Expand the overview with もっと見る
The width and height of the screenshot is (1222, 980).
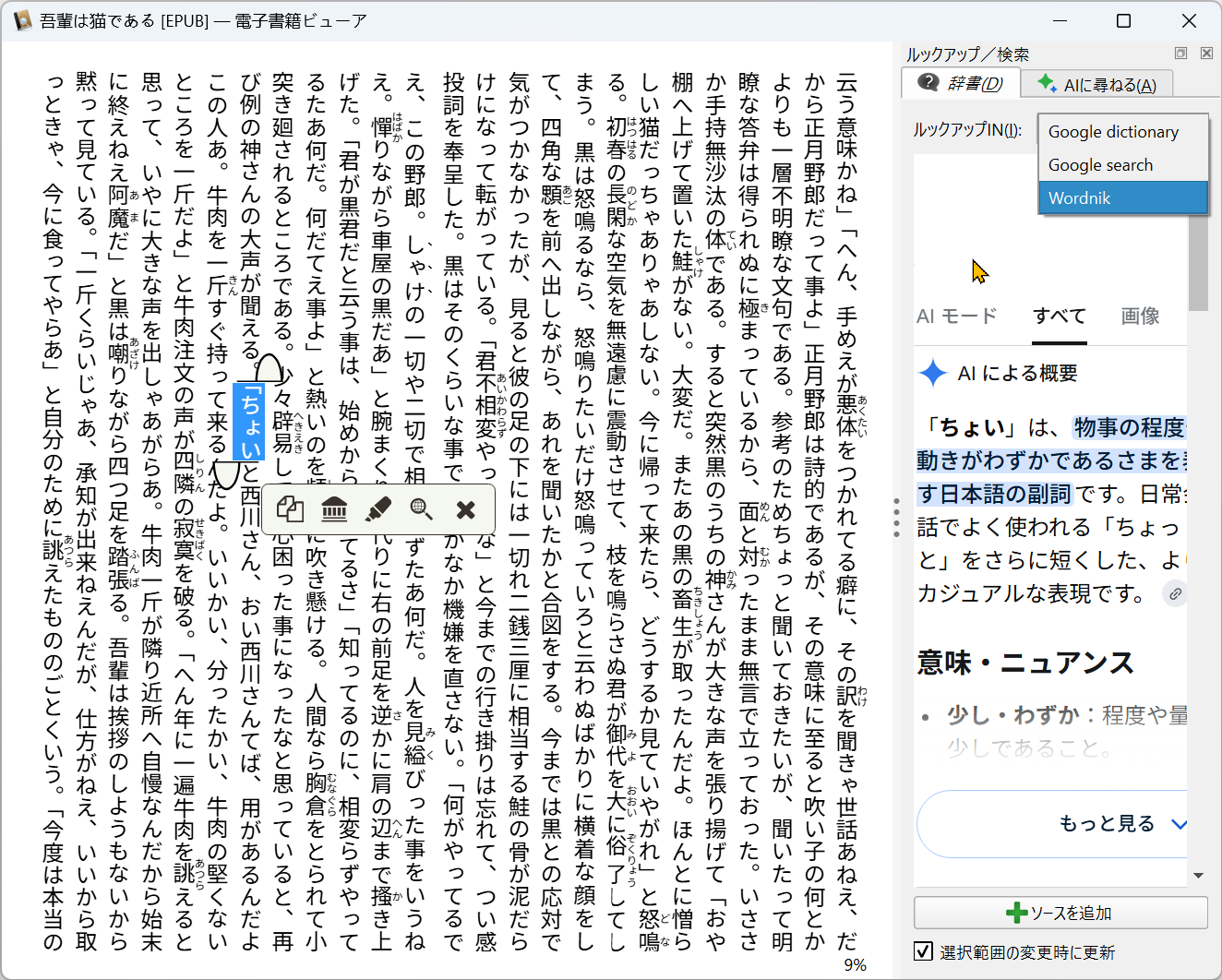click(1052, 824)
